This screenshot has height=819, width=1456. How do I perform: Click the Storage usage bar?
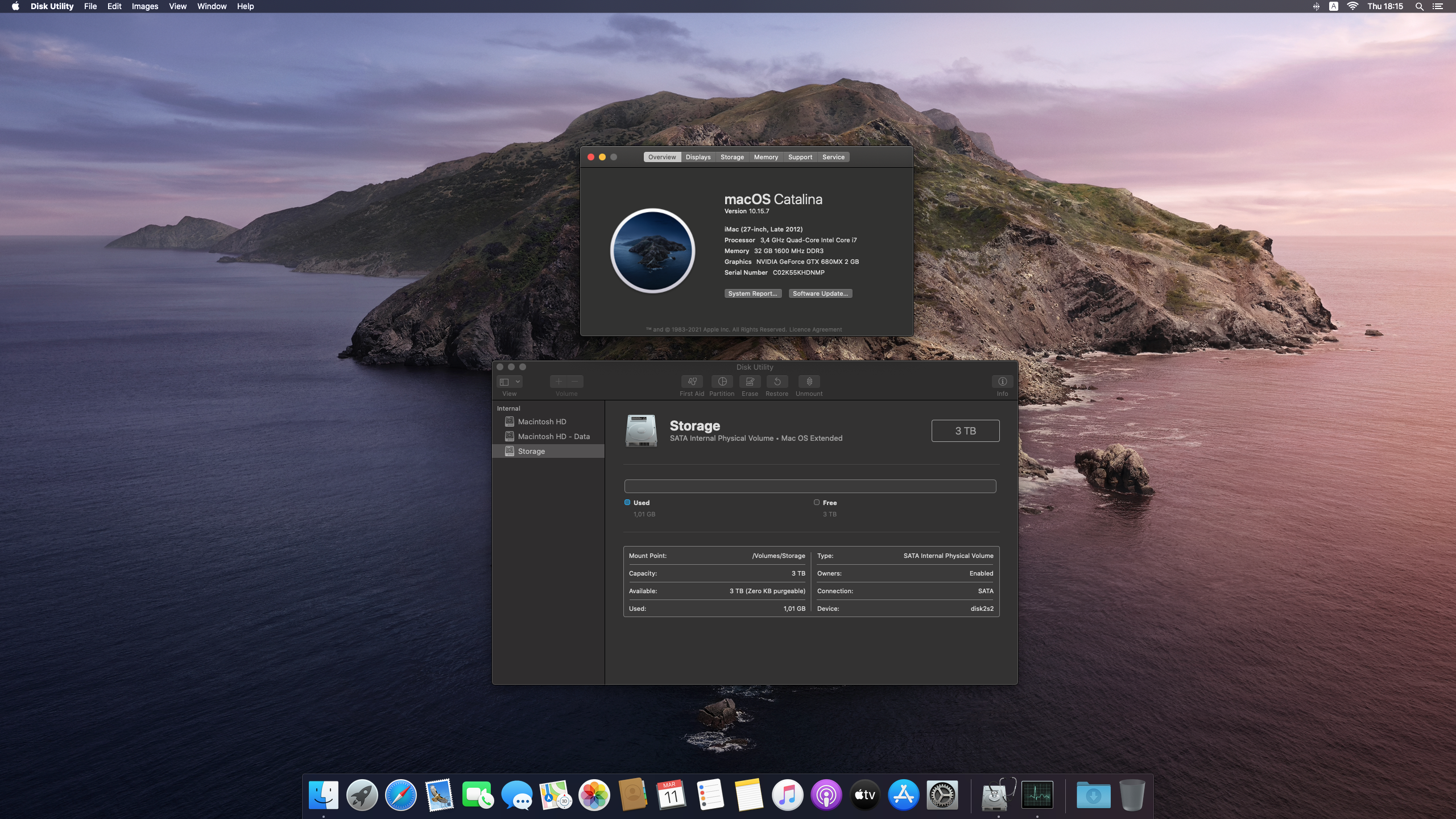click(x=810, y=486)
